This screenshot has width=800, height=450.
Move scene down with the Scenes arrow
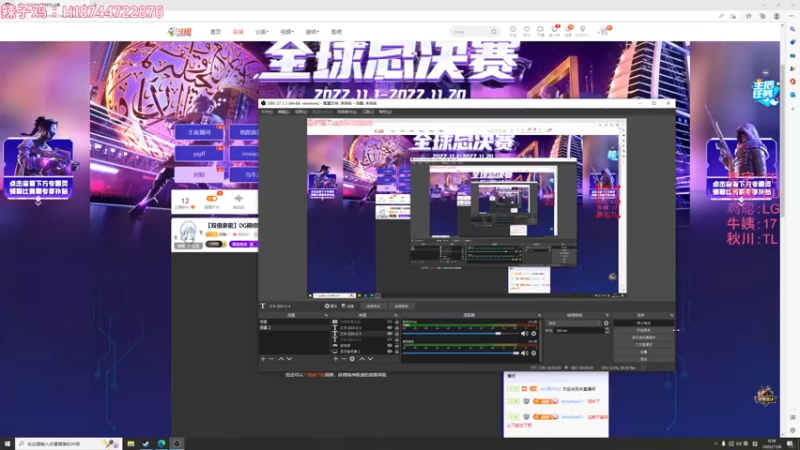pos(289,359)
